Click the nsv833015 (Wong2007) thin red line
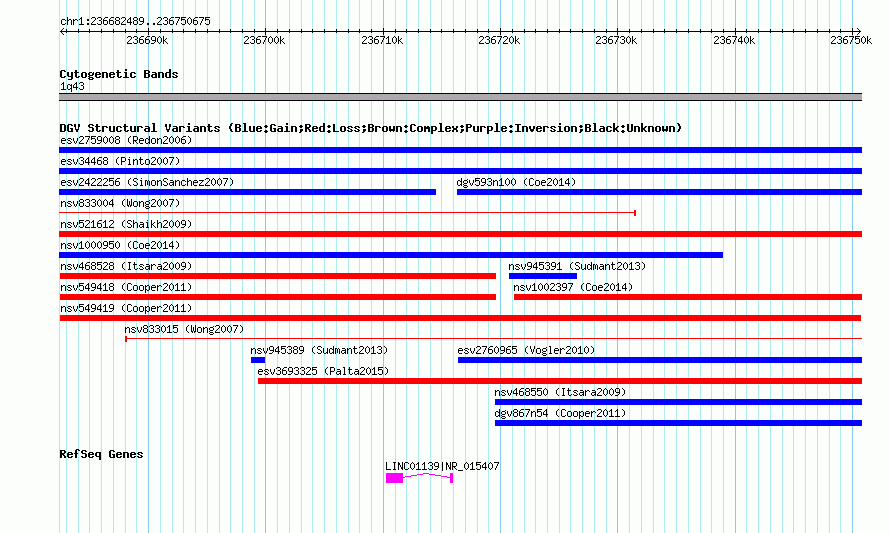The image size is (890, 533). tap(493, 339)
